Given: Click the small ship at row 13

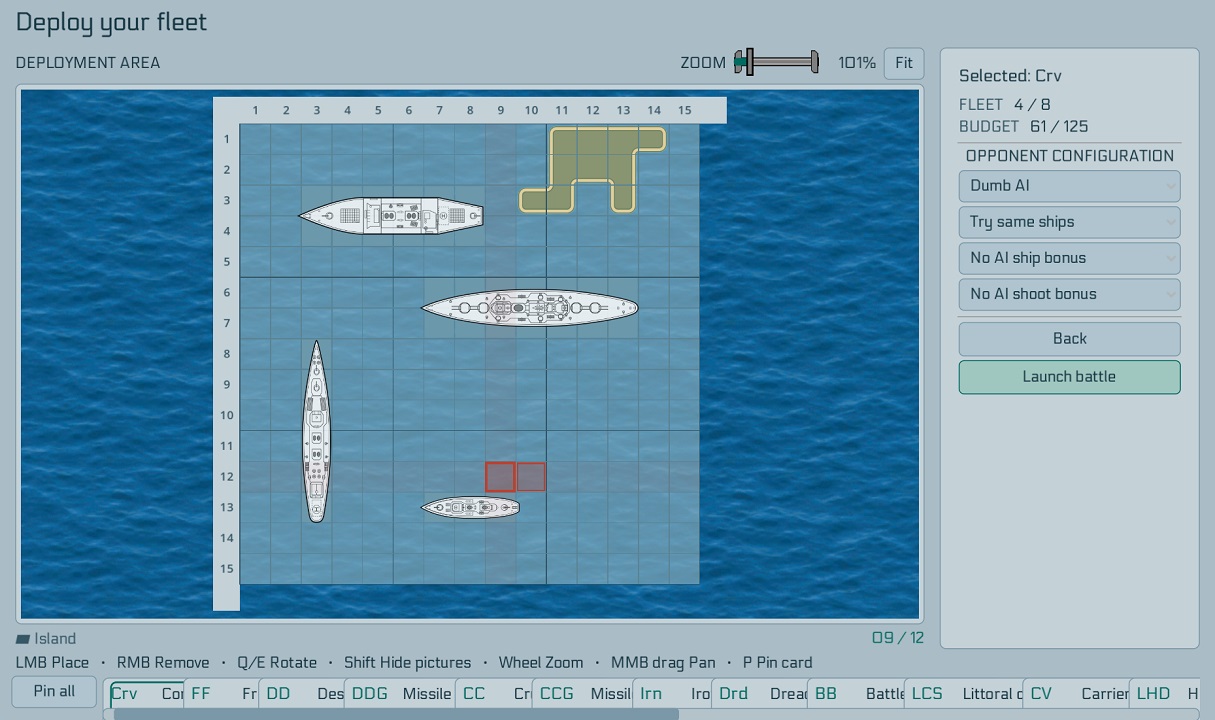Looking at the screenshot, I should 470,508.
